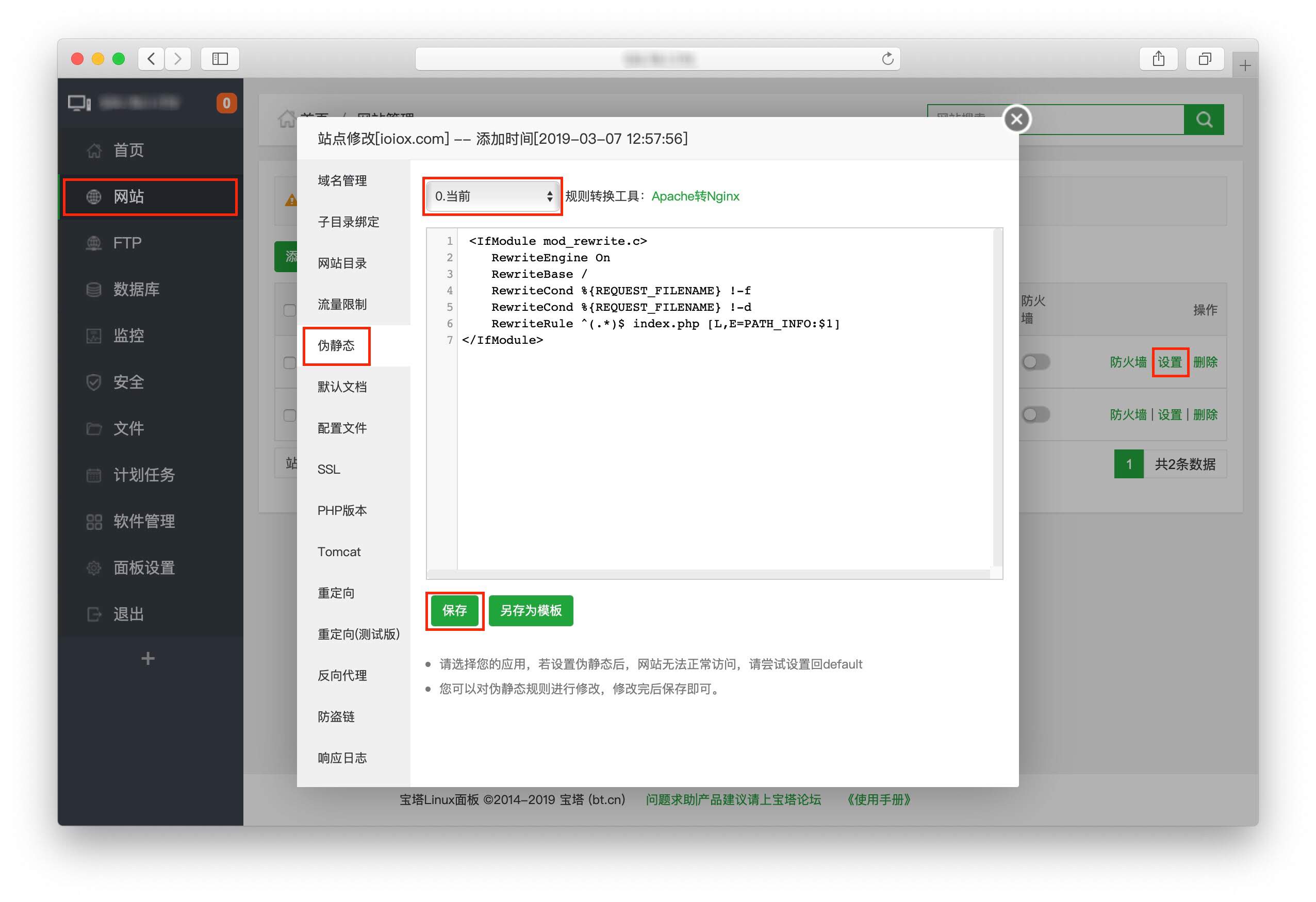
Task: Select the 重定向 tab
Action: [353, 593]
